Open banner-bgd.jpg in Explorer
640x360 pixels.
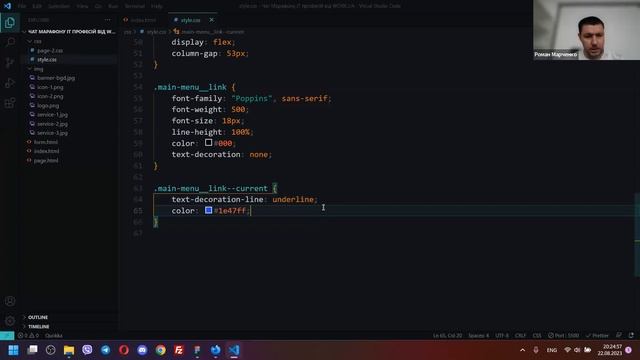click(56, 78)
